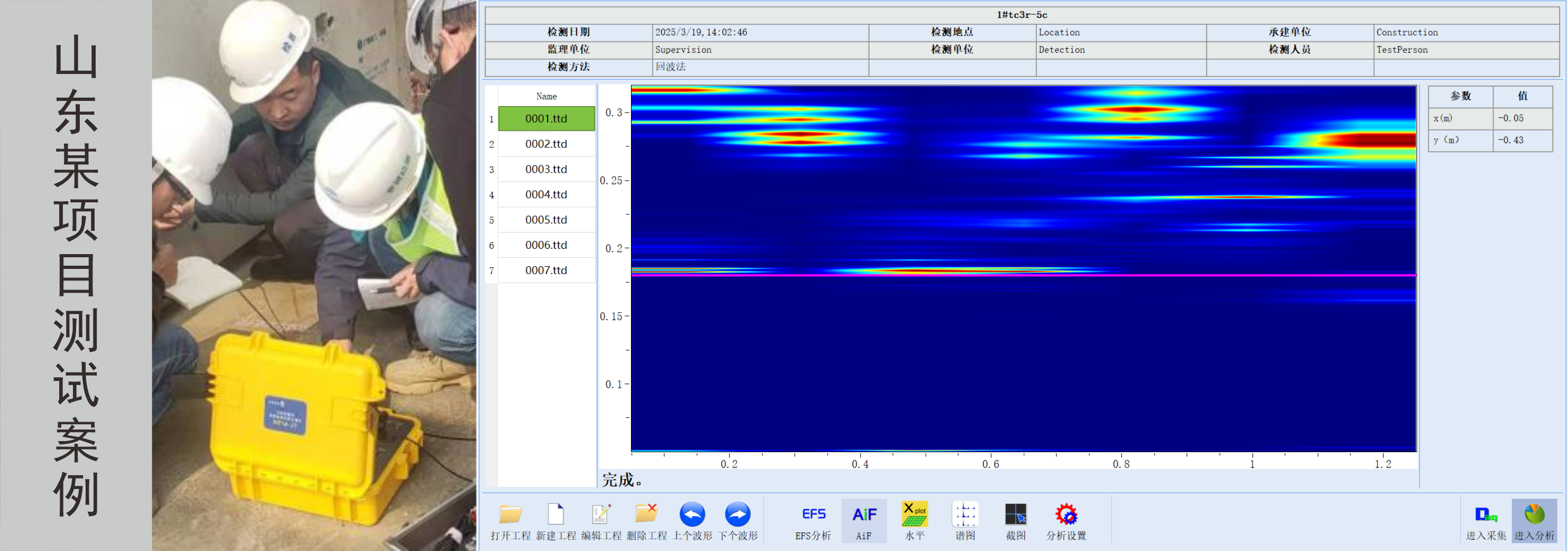Choose 0007.ttd from the file list
Screen dimensions: 1568x551
click(x=546, y=270)
